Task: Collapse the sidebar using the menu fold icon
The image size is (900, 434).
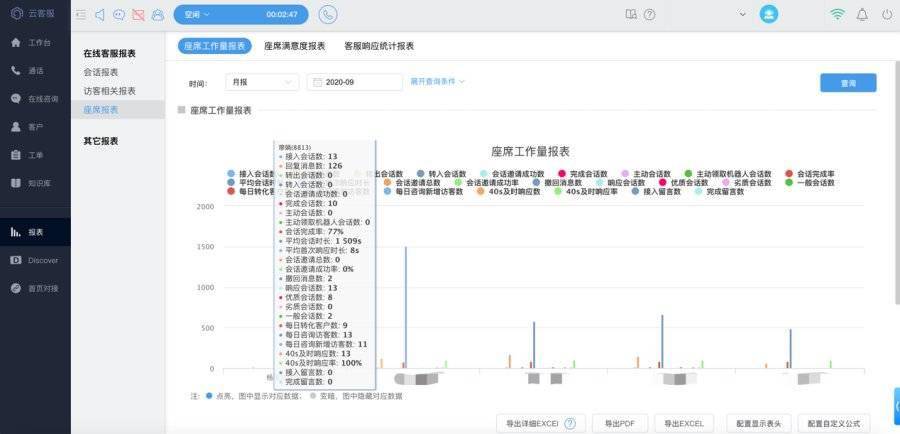Action: [x=81, y=14]
